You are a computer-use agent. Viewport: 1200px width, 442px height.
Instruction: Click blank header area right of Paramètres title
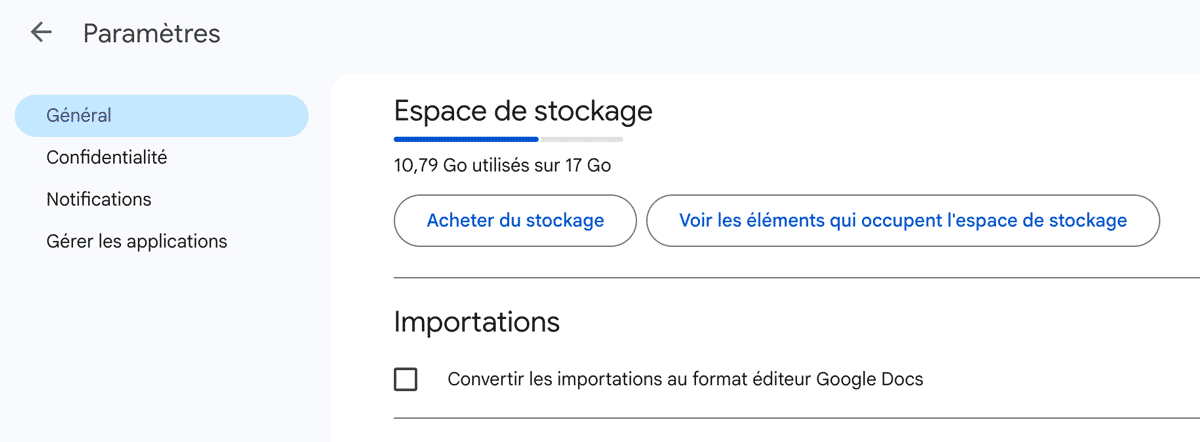(700, 33)
